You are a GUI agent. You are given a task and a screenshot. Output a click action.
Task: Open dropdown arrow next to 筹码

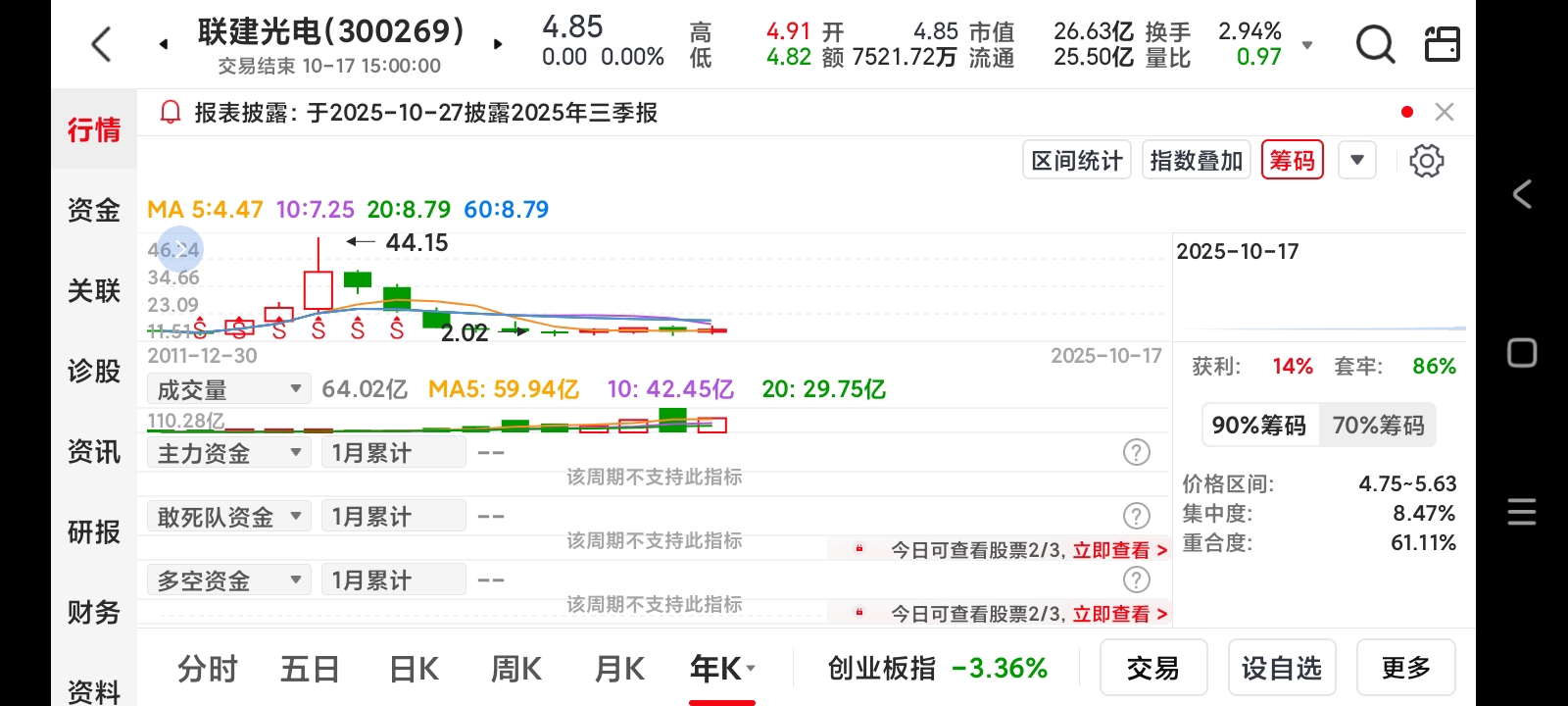1357,160
